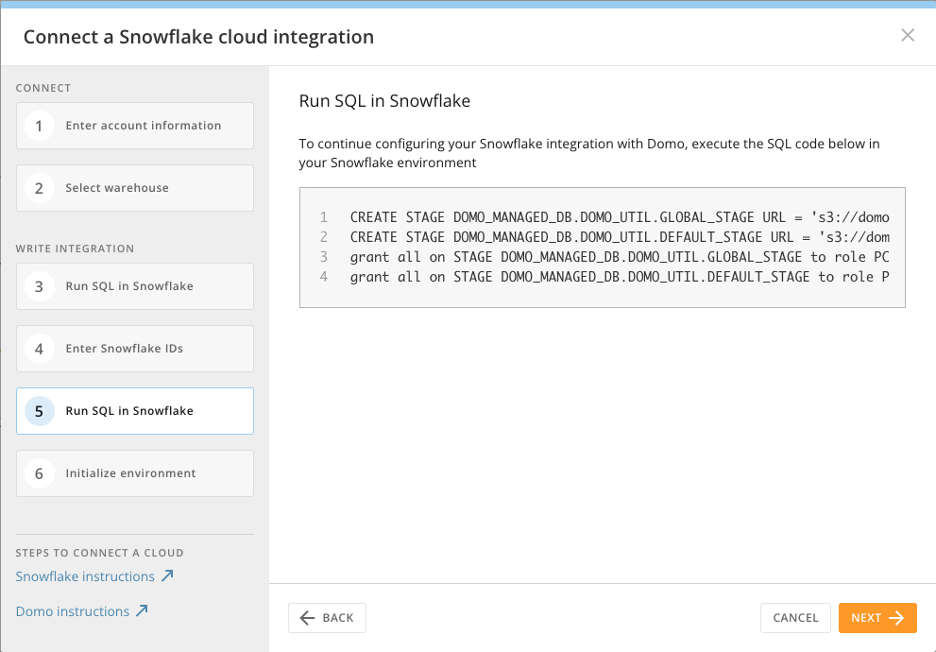
Task: Open the Snowflake instructions link
Action: (85, 577)
